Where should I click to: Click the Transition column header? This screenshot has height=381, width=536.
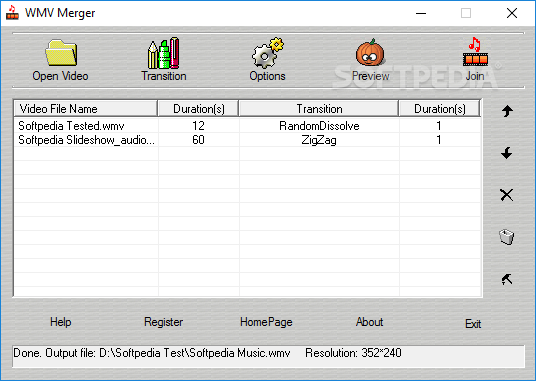pos(319,109)
